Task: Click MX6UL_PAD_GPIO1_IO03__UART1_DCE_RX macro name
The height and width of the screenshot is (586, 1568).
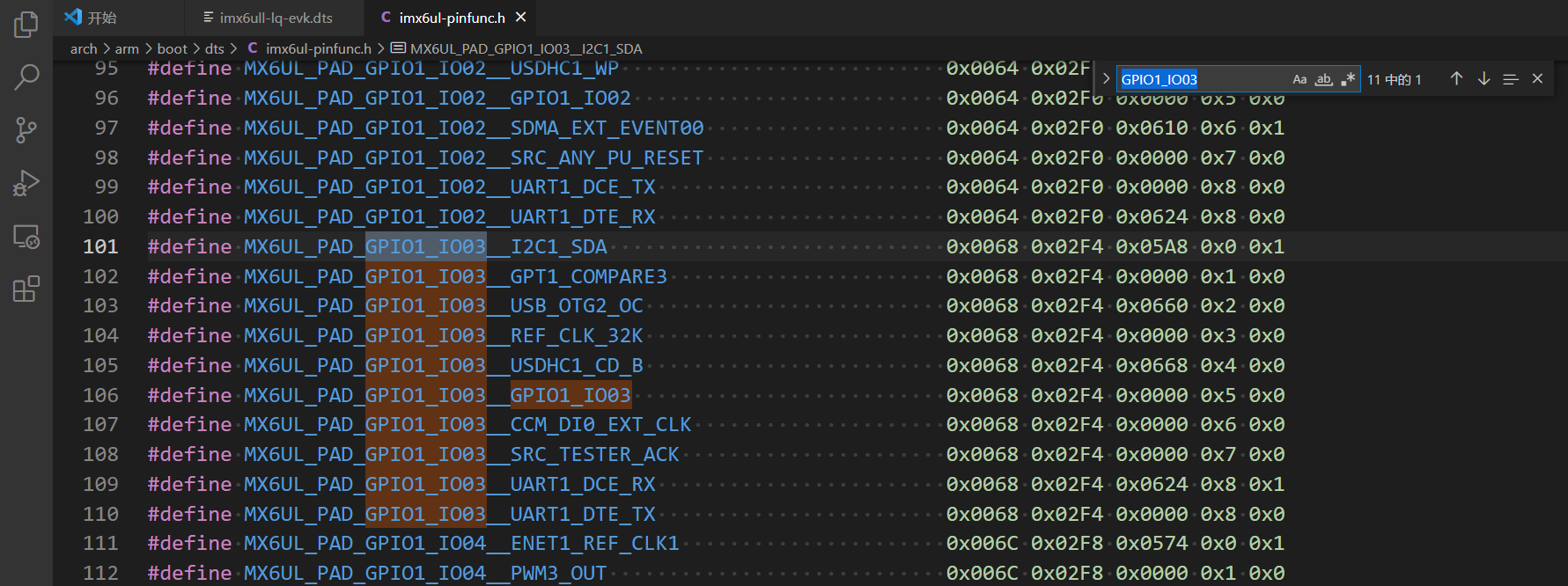Action: pos(450,484)
